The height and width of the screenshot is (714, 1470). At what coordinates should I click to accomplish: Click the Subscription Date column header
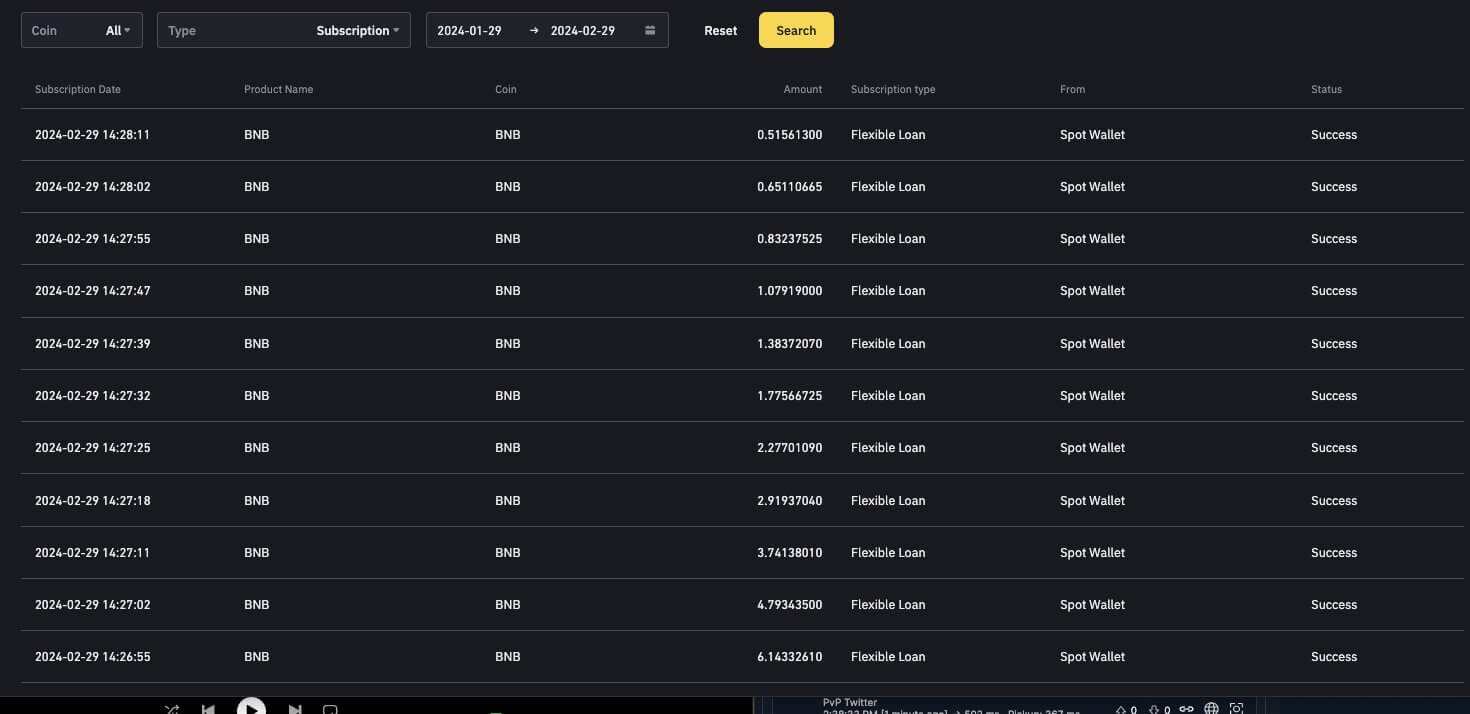coord(78,89)
